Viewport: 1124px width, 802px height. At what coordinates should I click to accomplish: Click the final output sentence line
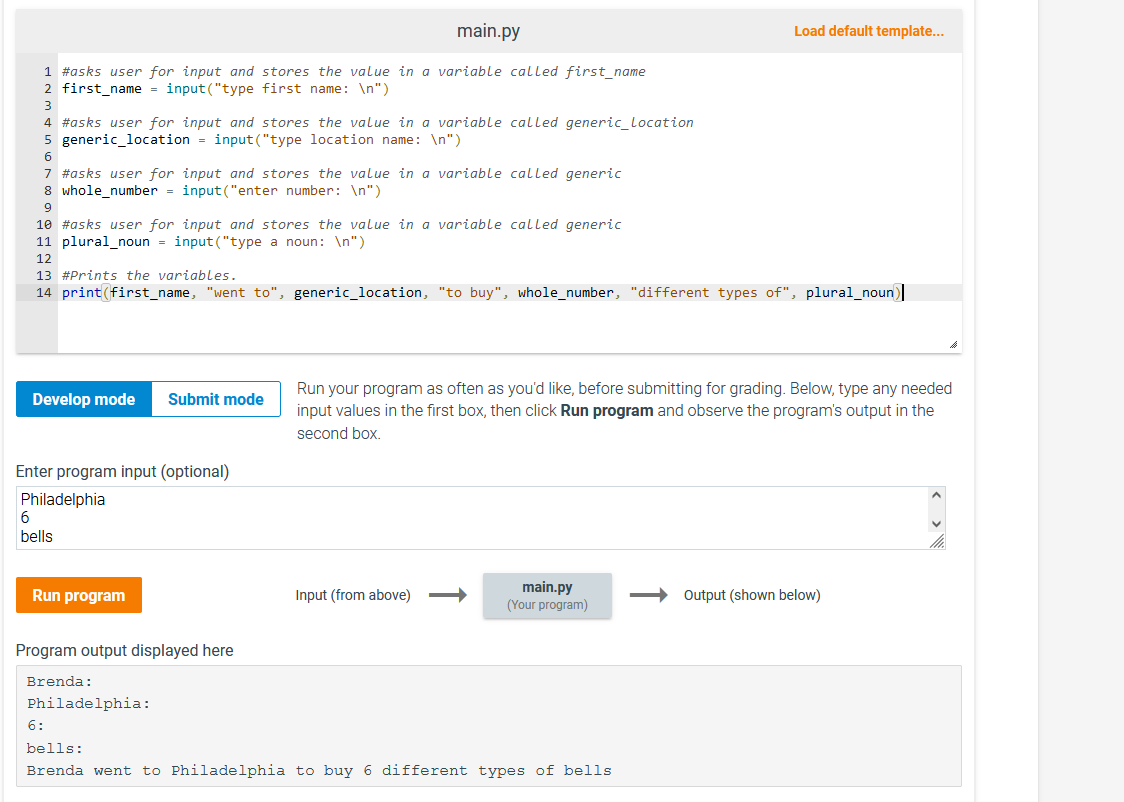(319, 770)
